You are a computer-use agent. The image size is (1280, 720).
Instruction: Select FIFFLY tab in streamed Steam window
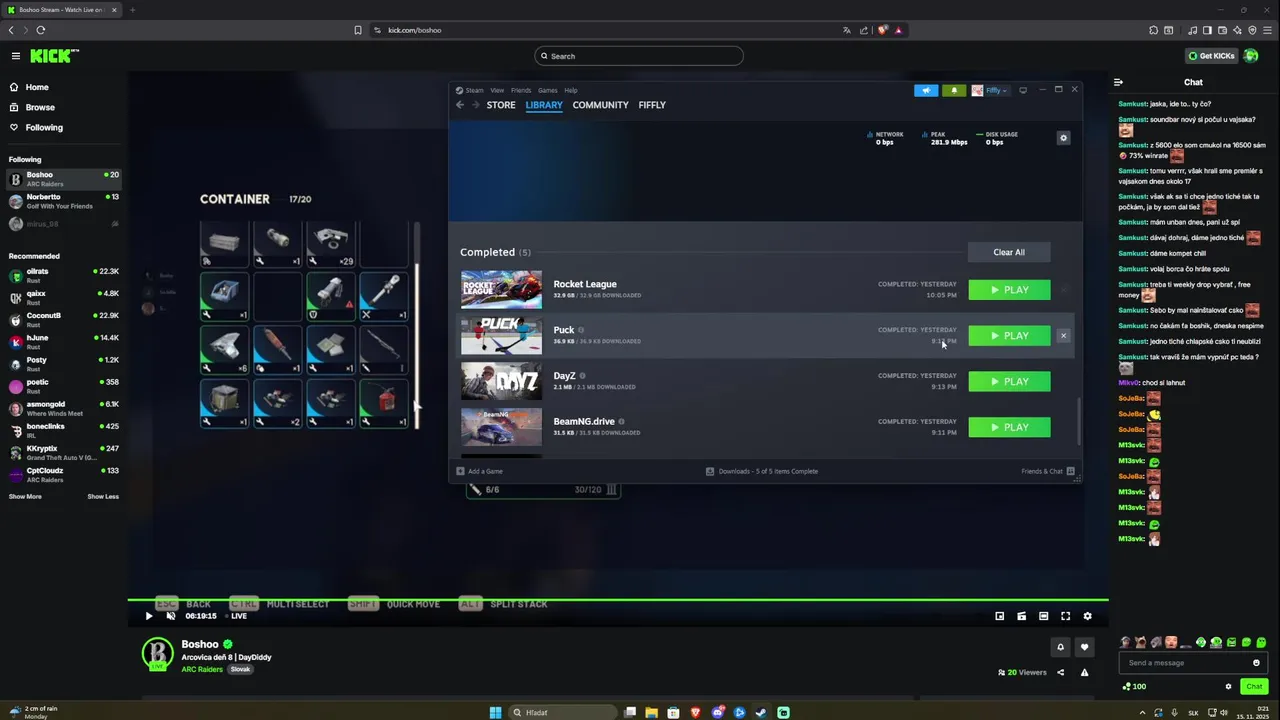click(652, 105)
